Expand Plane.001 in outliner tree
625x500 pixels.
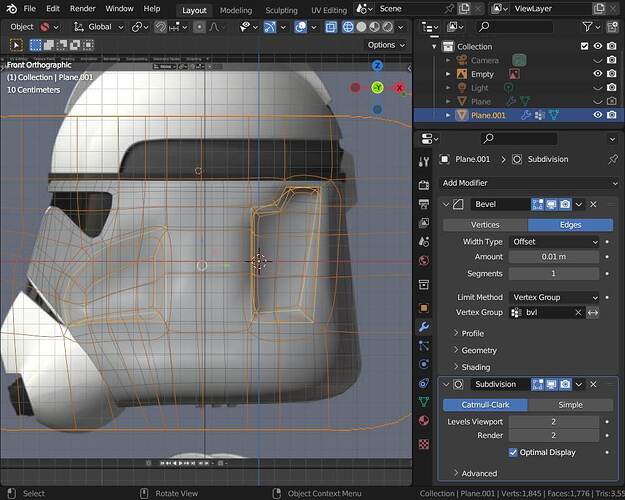coord(448,116)
